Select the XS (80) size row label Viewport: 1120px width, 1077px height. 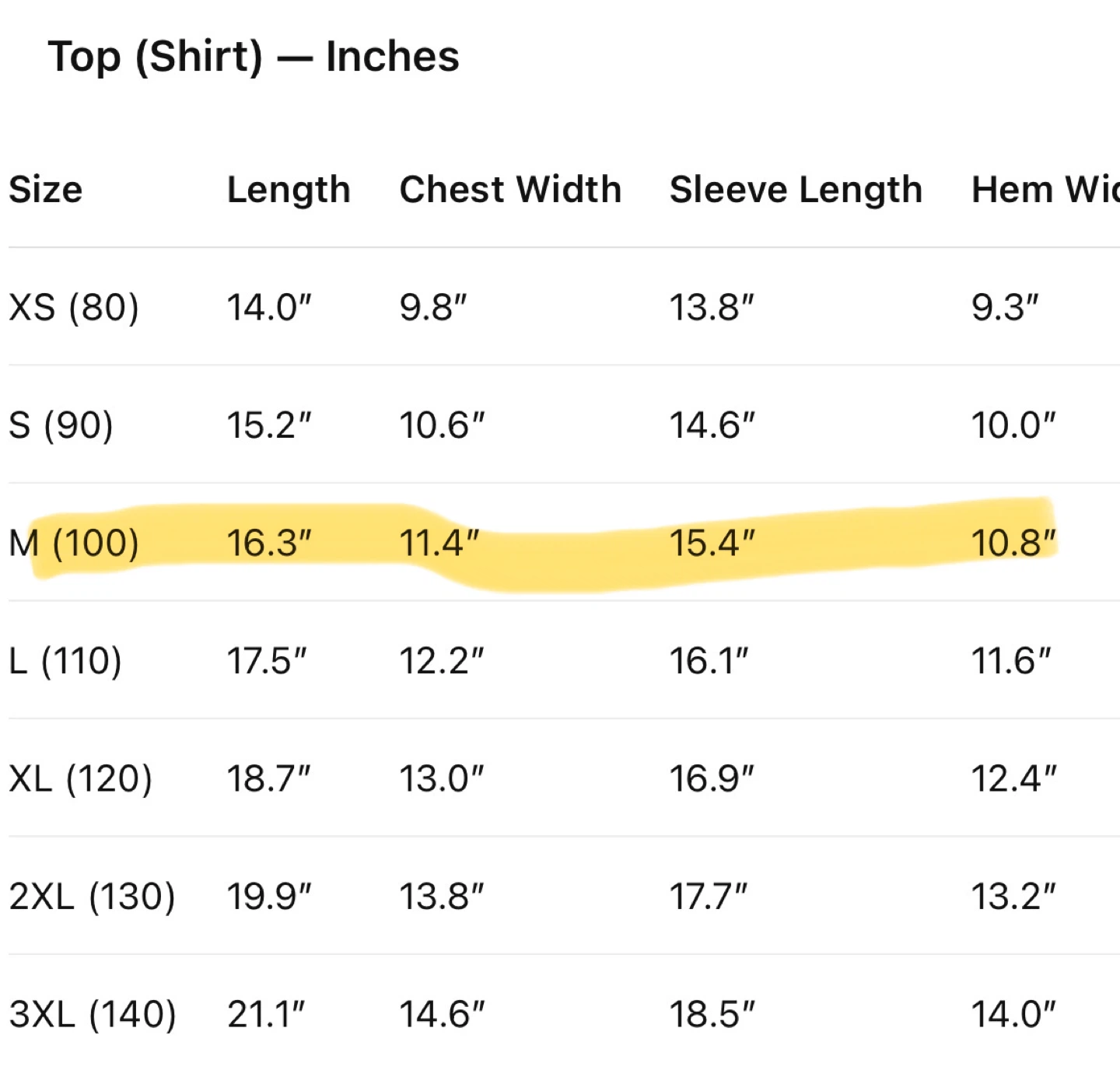pos(74,307)
